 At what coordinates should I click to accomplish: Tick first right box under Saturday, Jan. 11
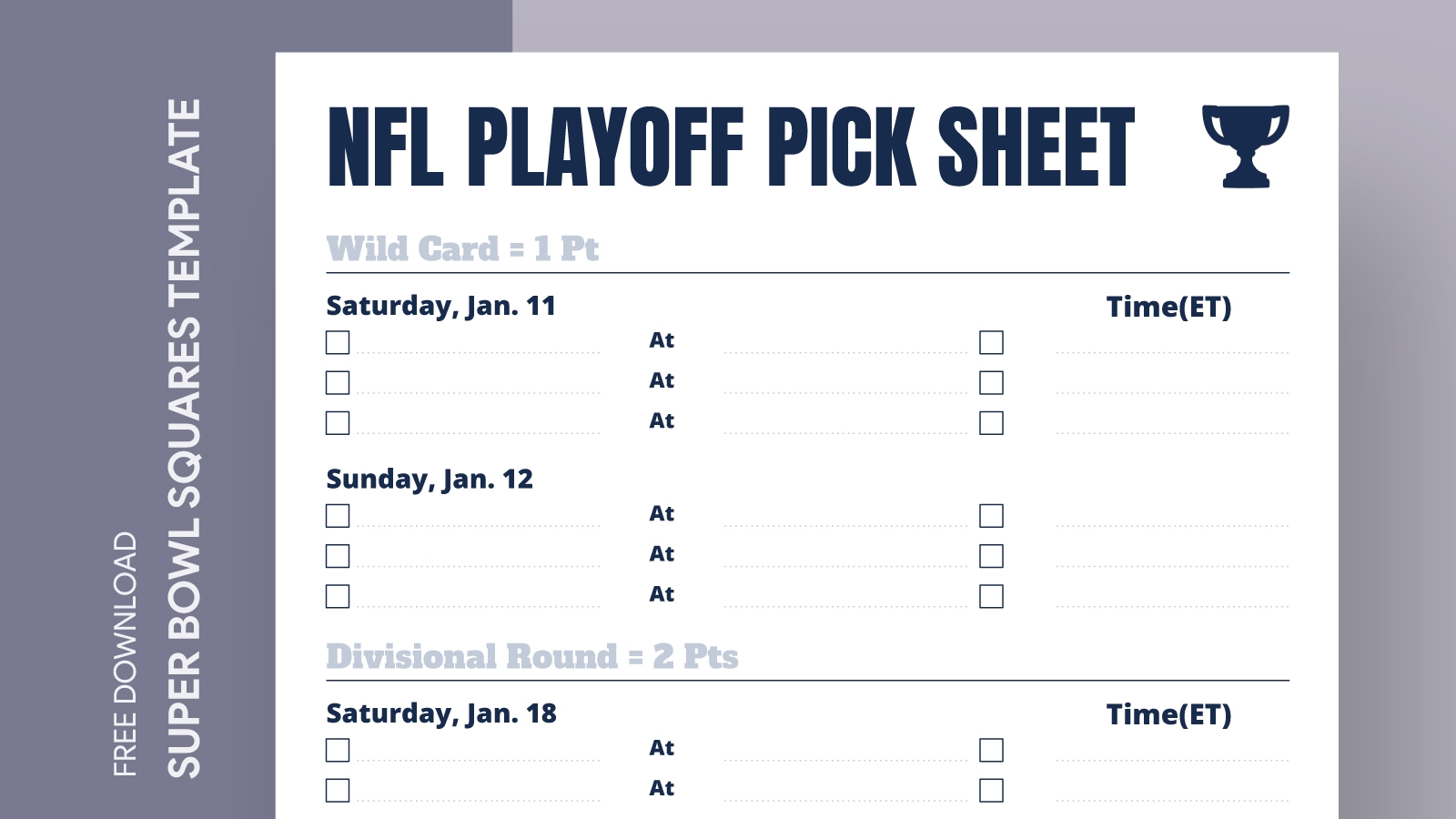coord(991,342)
